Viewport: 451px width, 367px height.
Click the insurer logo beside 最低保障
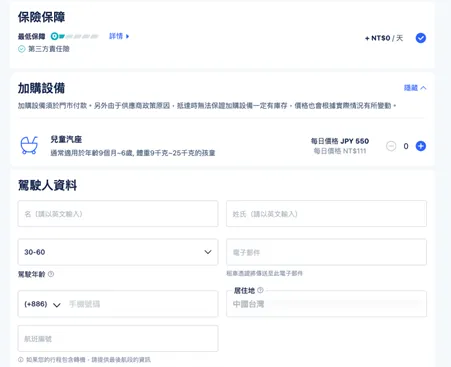pos(74,36)
